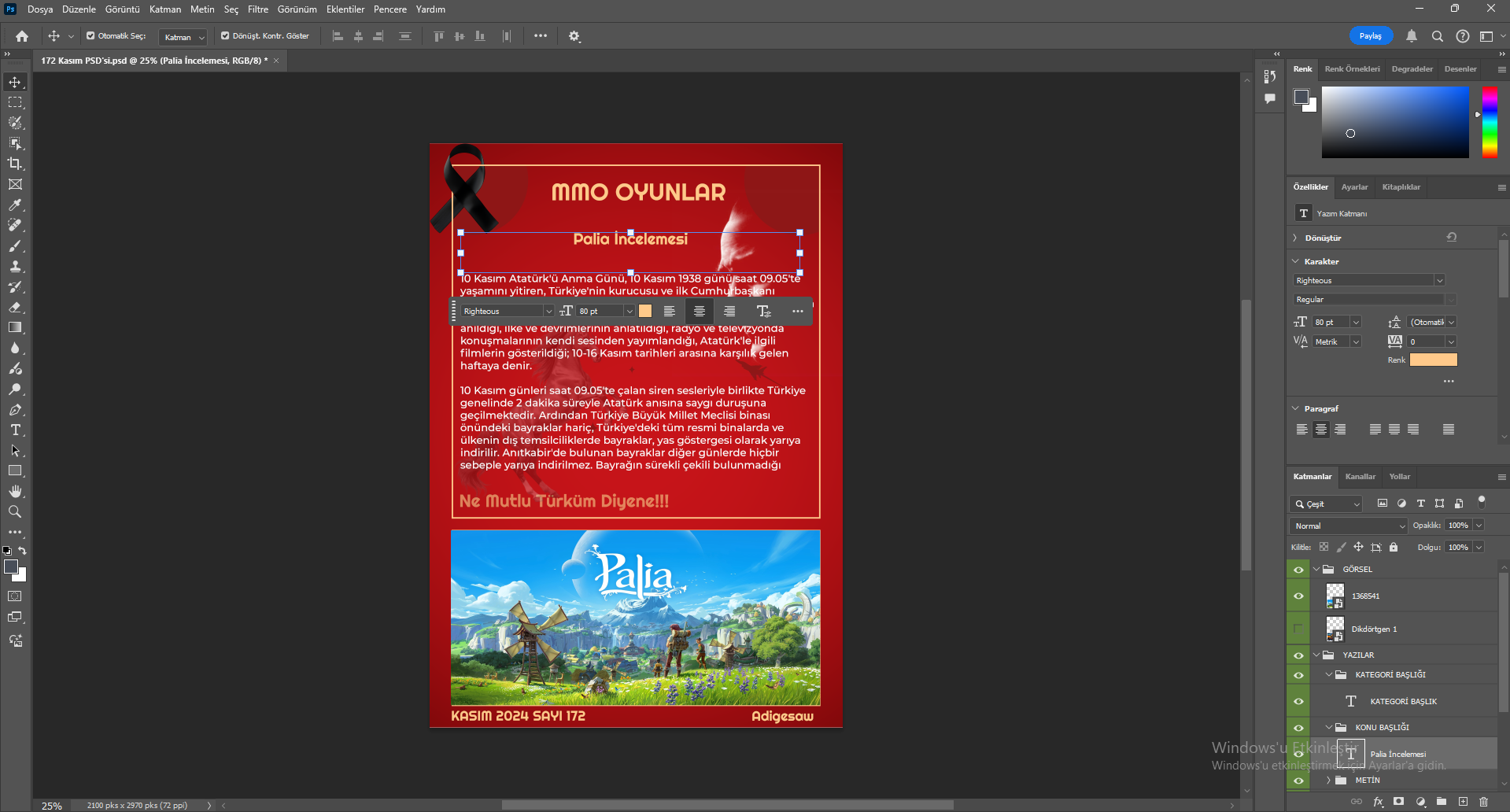Expand the Dönüştür section
Screen dimensions: 1510x812
(x=1296, y=238)
